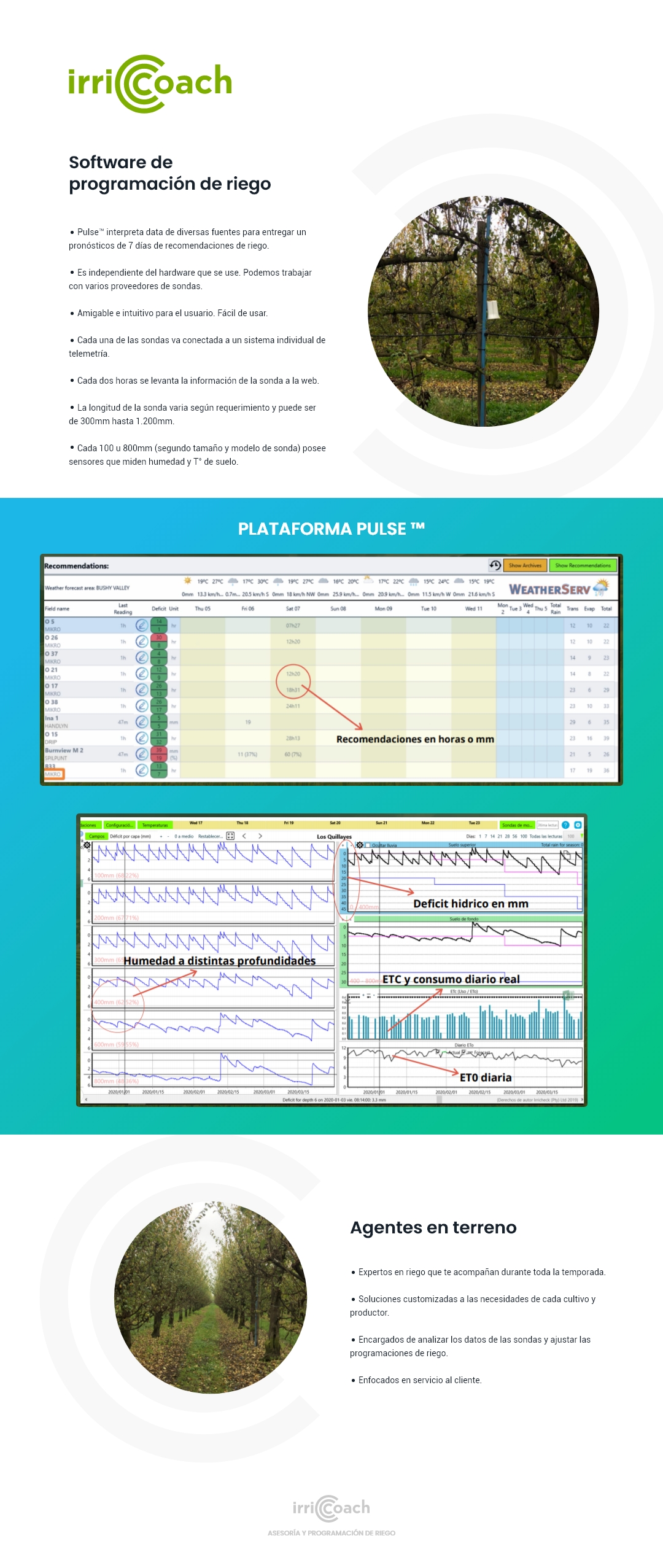This screenshot has height=1568, width=663.
Task: Open the Temperaturas tab
Action: point(155,825)
